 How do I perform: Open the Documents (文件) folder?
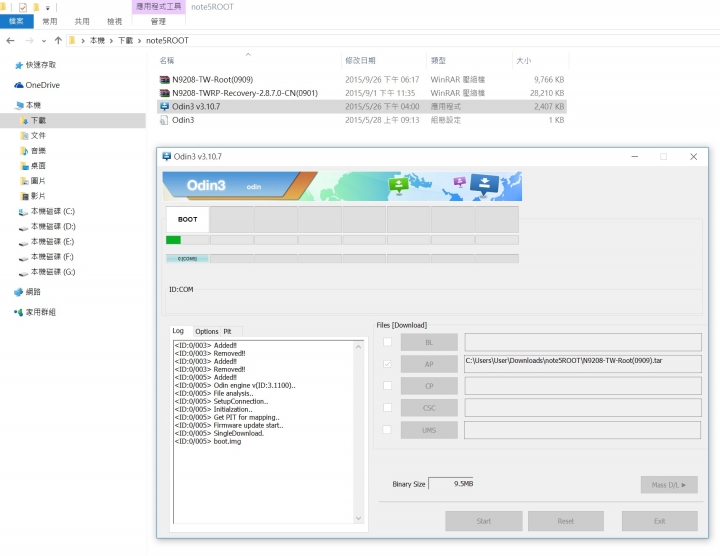tap(33, 135)
